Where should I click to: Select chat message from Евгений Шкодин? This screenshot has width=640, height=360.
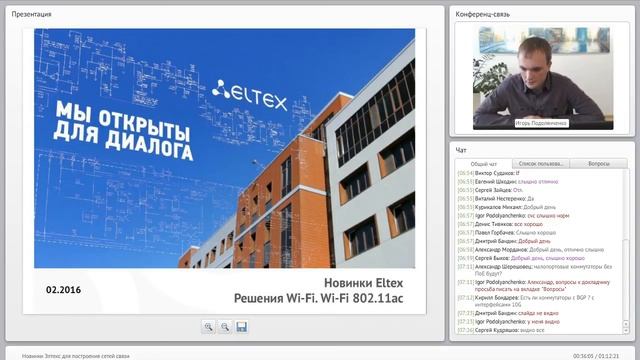pos(508,182)
